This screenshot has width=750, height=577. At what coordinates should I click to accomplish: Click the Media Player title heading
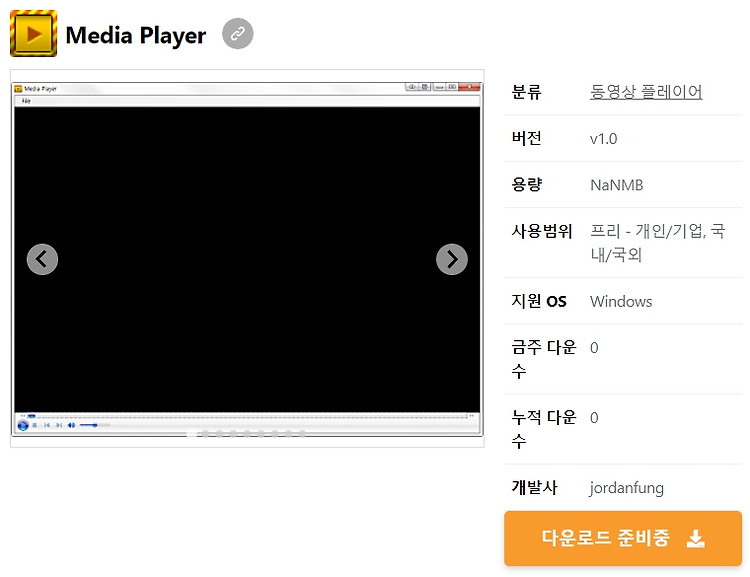coord(136,35)
